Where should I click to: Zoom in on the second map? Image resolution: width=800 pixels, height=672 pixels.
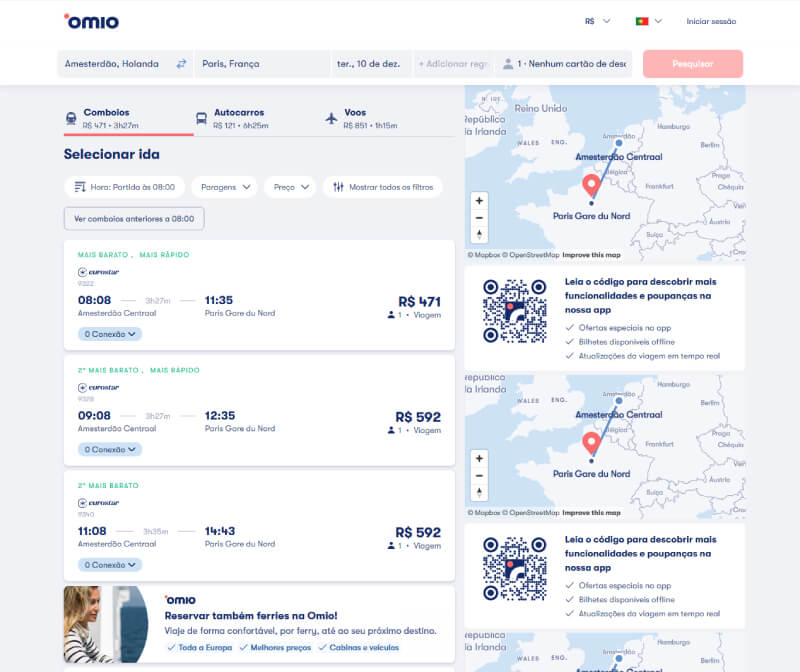(479, 458)
